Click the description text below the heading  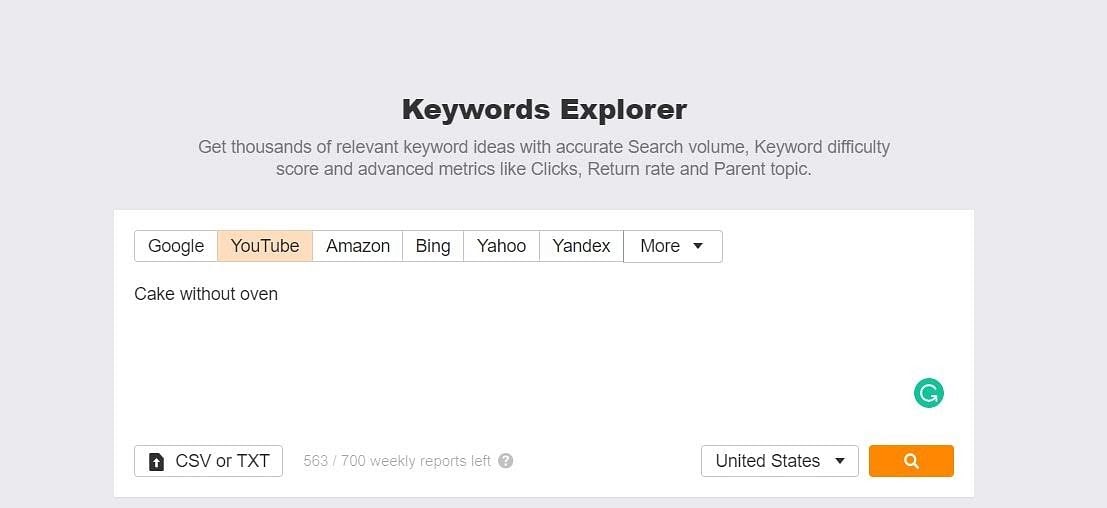544,158
